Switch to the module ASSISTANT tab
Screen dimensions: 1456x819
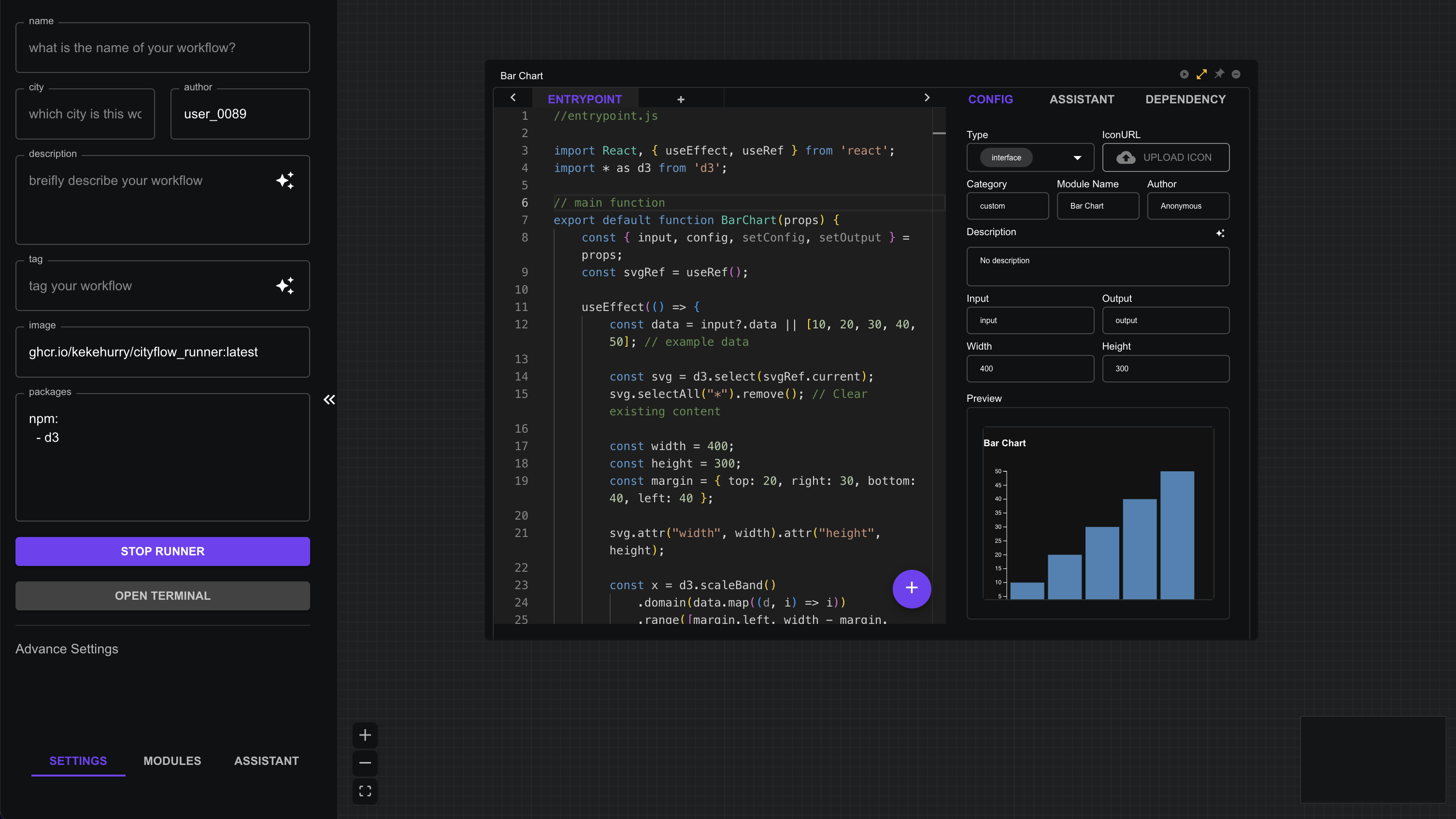tap(1082, 99)
